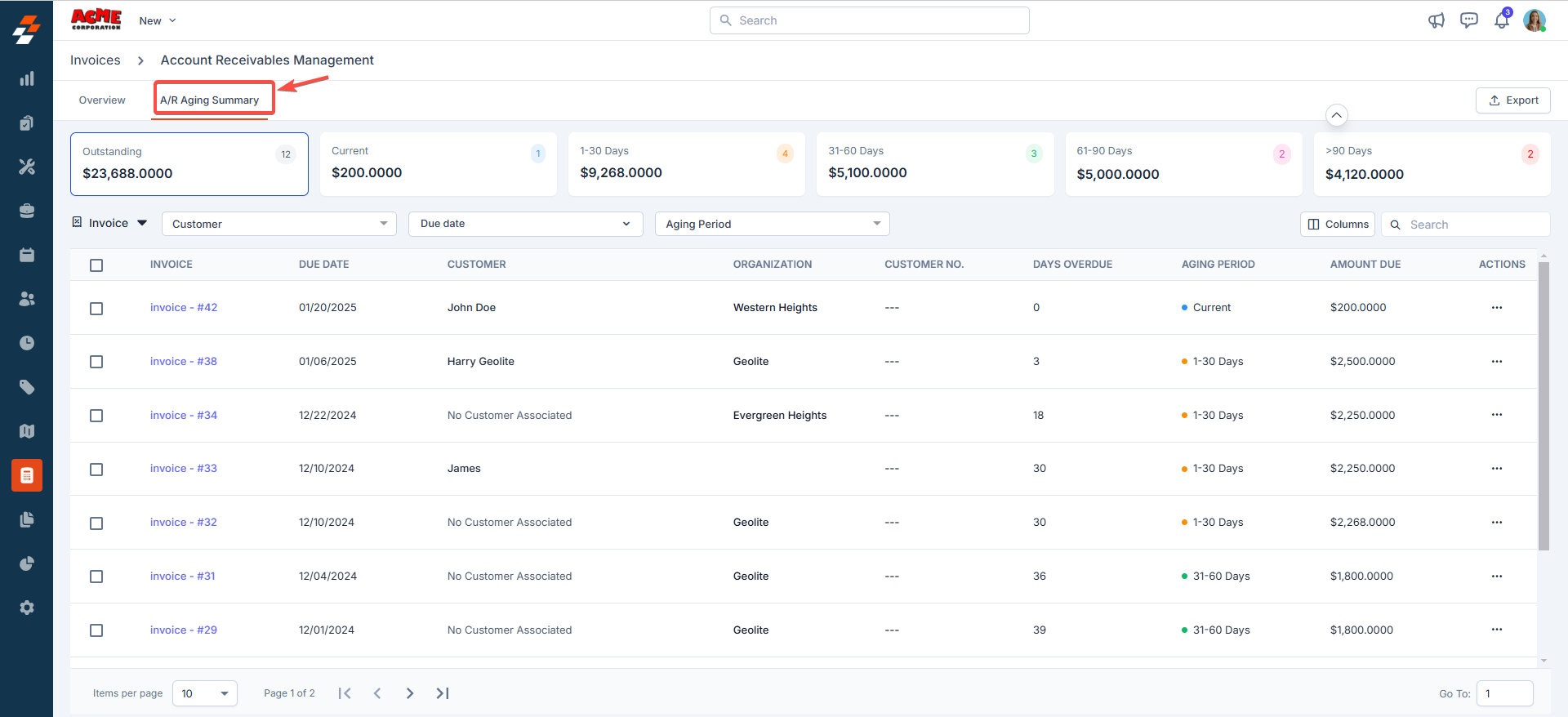Open the user profile avatar

(x=1535, y=20)
